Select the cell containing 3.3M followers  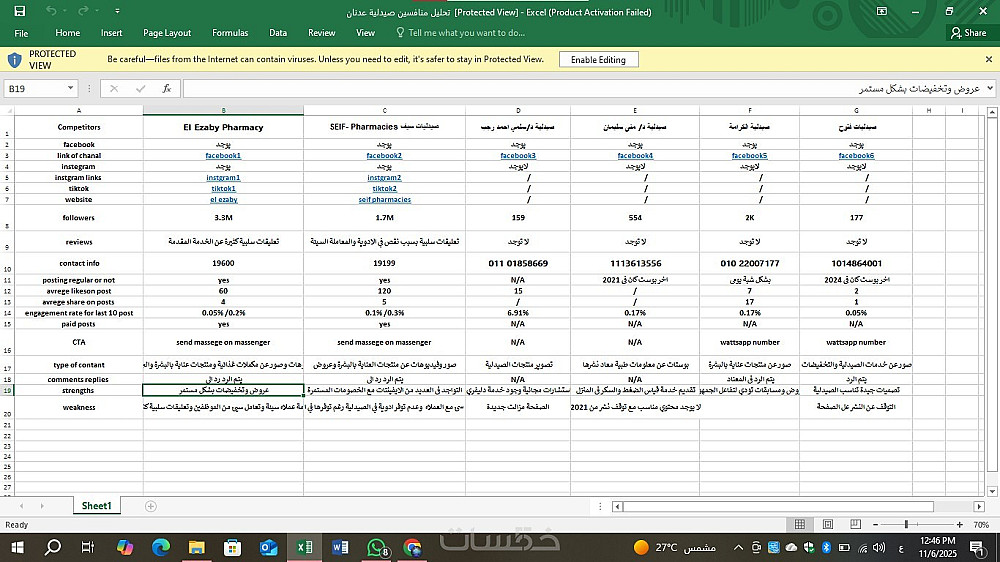pos(223,218)
